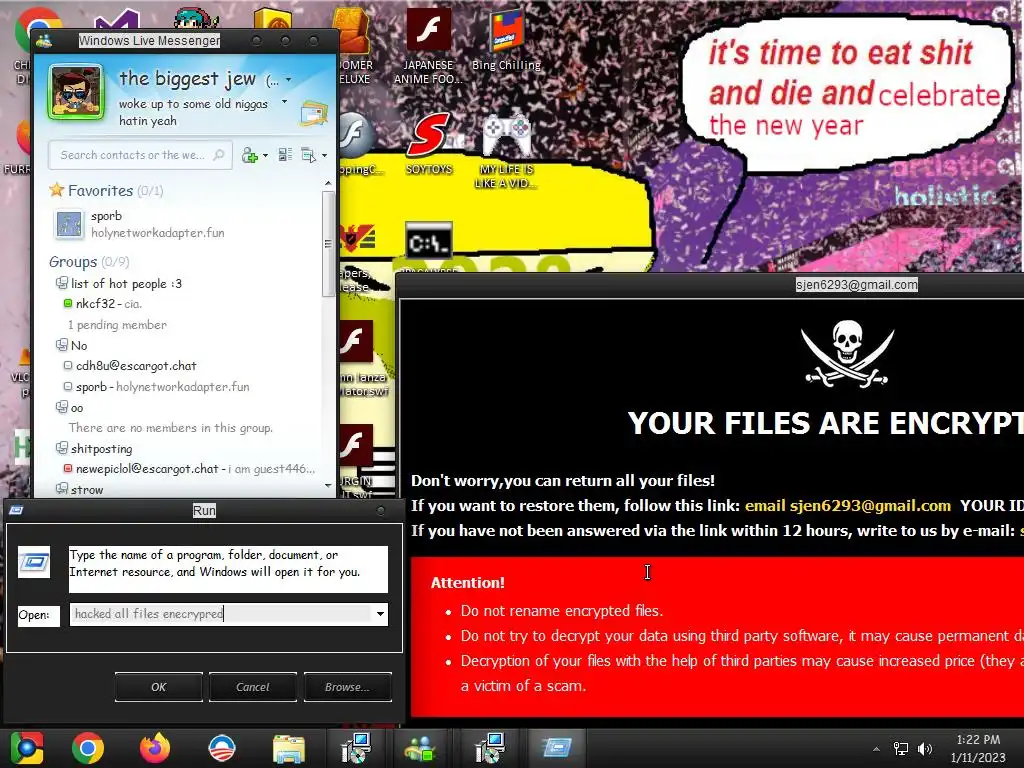Click the Windows Live Messenger title bar icon

pyautogui.click(x=44, y=40)
